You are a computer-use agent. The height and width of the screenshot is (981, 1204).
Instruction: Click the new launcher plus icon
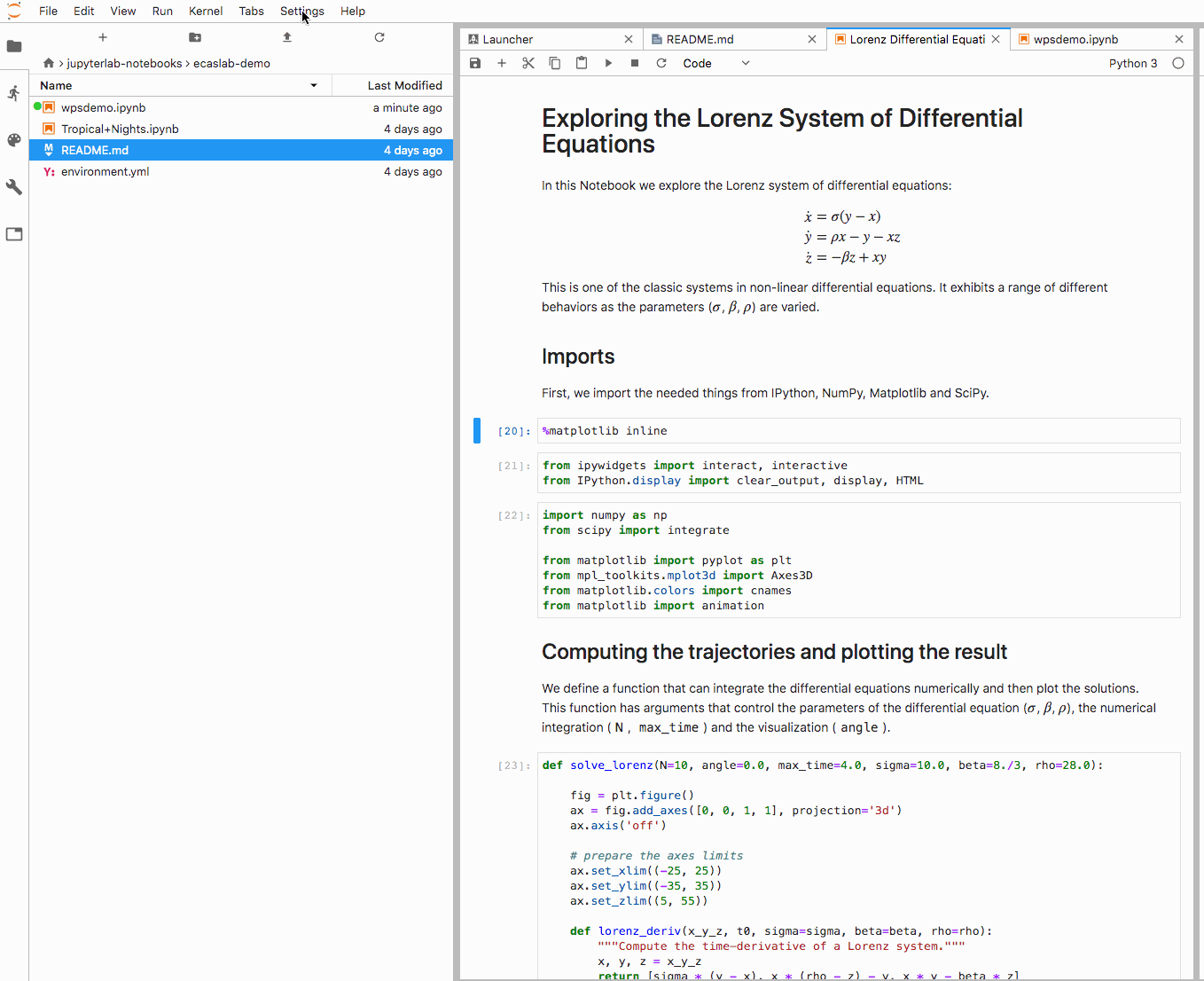point(103,37)
